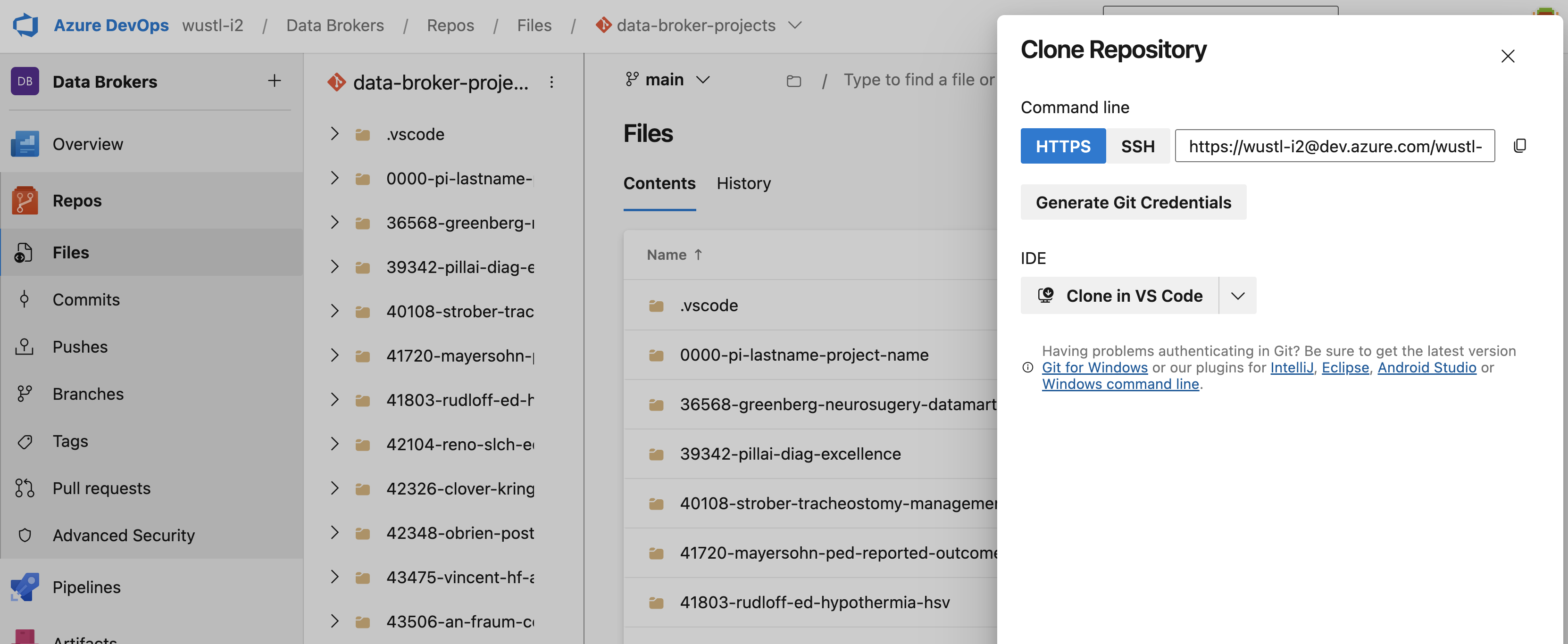Click the repository root folder icon in path bar

pos(794,80)
